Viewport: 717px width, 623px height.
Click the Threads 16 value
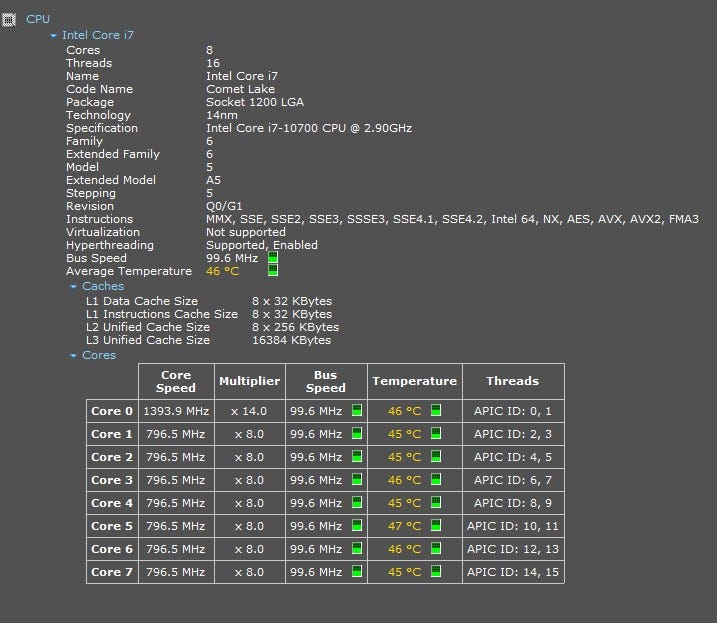click(213, 63)
